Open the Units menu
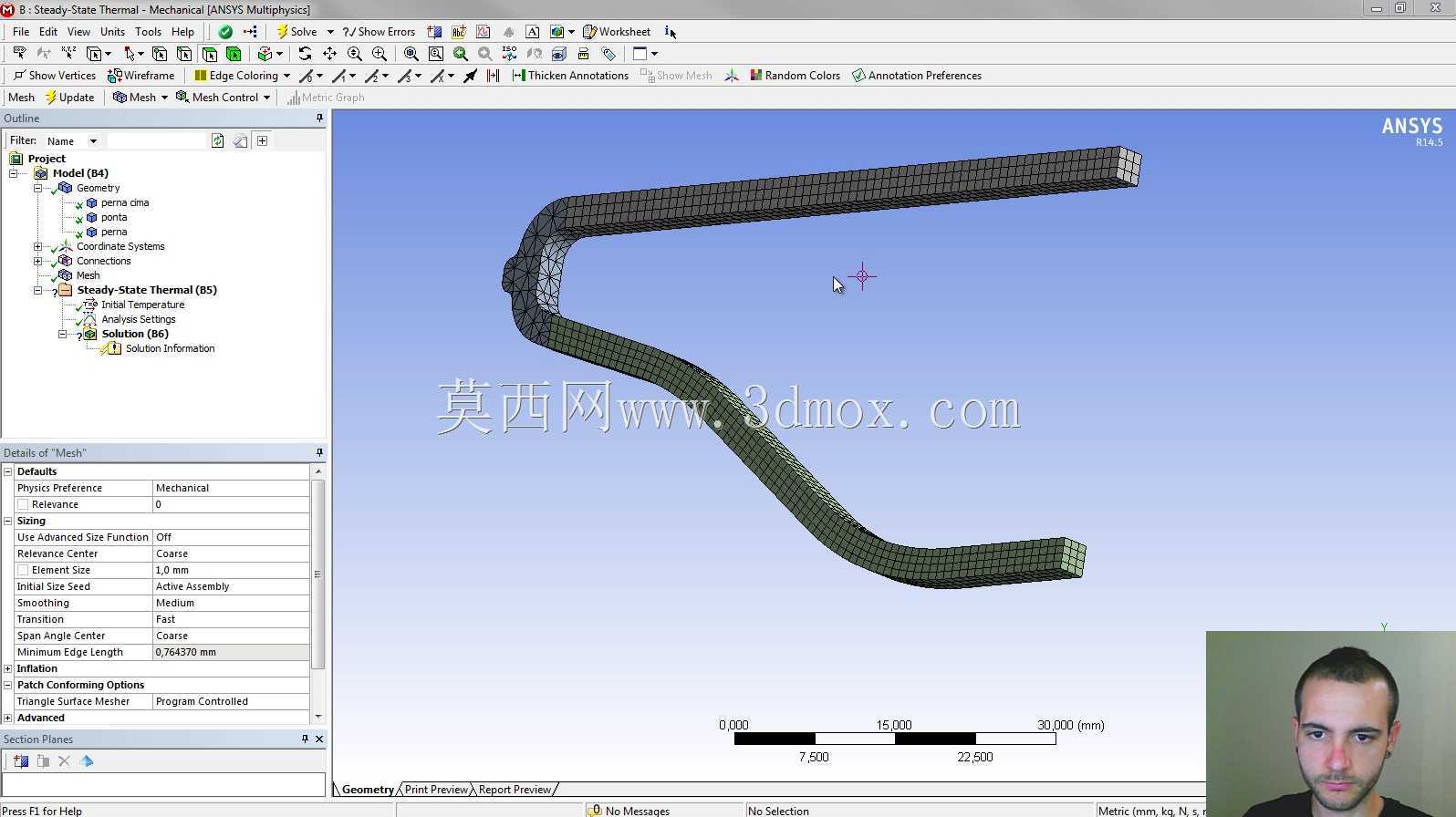The image size is (1456, 817). coord(112,32)
